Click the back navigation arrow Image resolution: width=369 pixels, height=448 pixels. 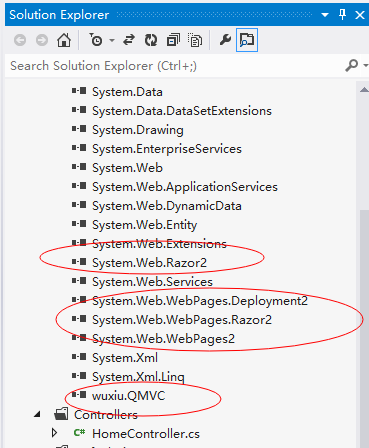point(20,40)
